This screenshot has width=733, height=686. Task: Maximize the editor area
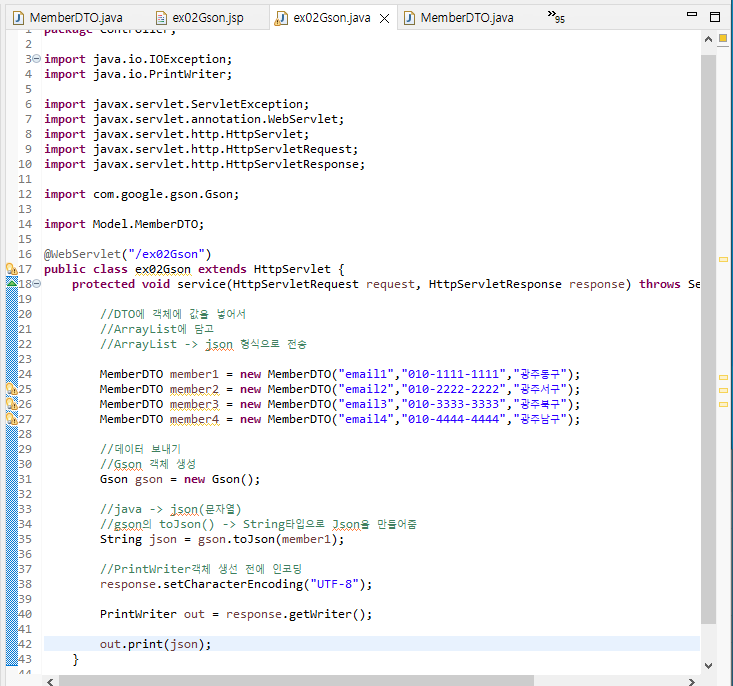(715, 17)
